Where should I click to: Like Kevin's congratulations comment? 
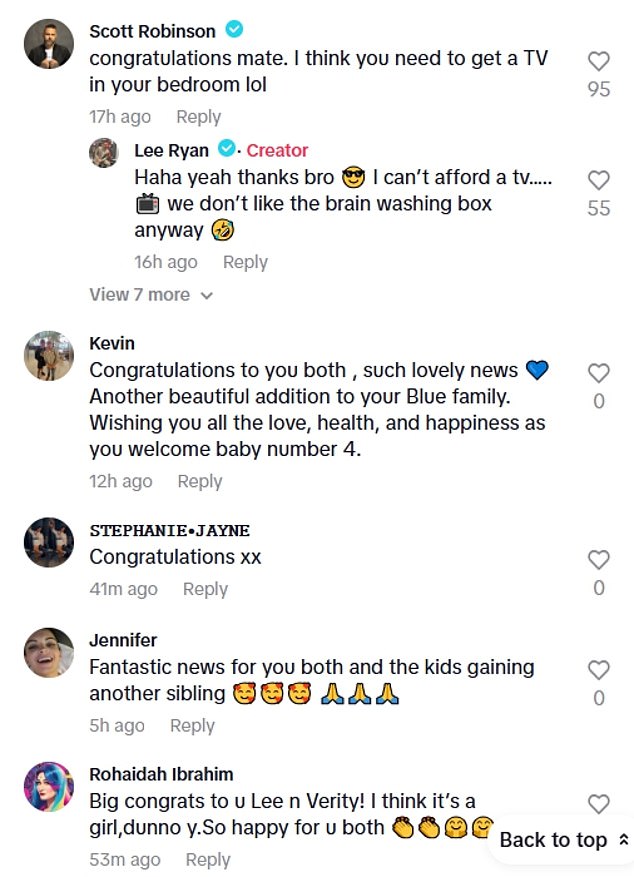click(598, 373)
